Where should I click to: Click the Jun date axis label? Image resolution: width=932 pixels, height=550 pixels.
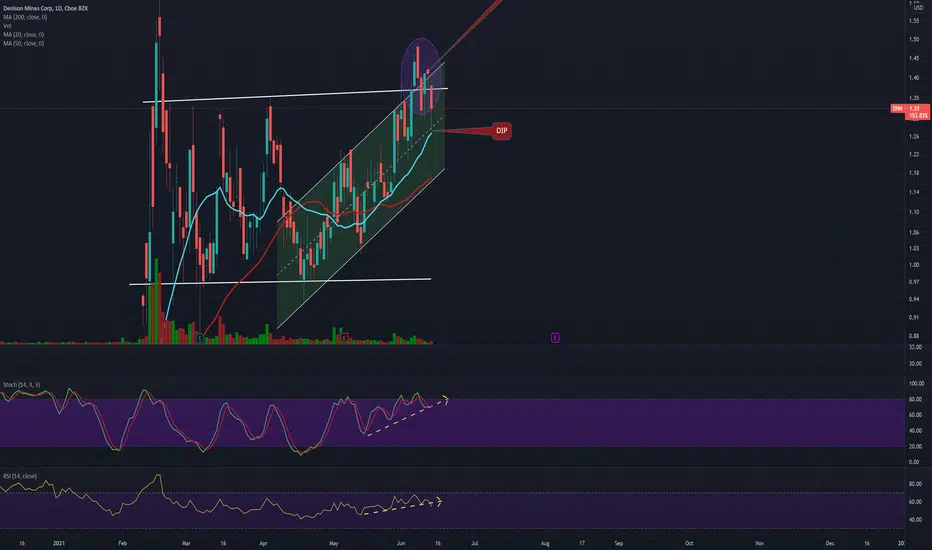[x=401, y=543]
